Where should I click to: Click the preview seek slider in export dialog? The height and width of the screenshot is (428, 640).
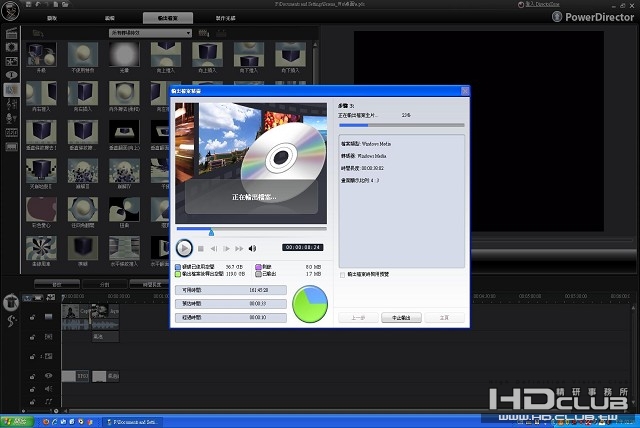tap(211, 232)
